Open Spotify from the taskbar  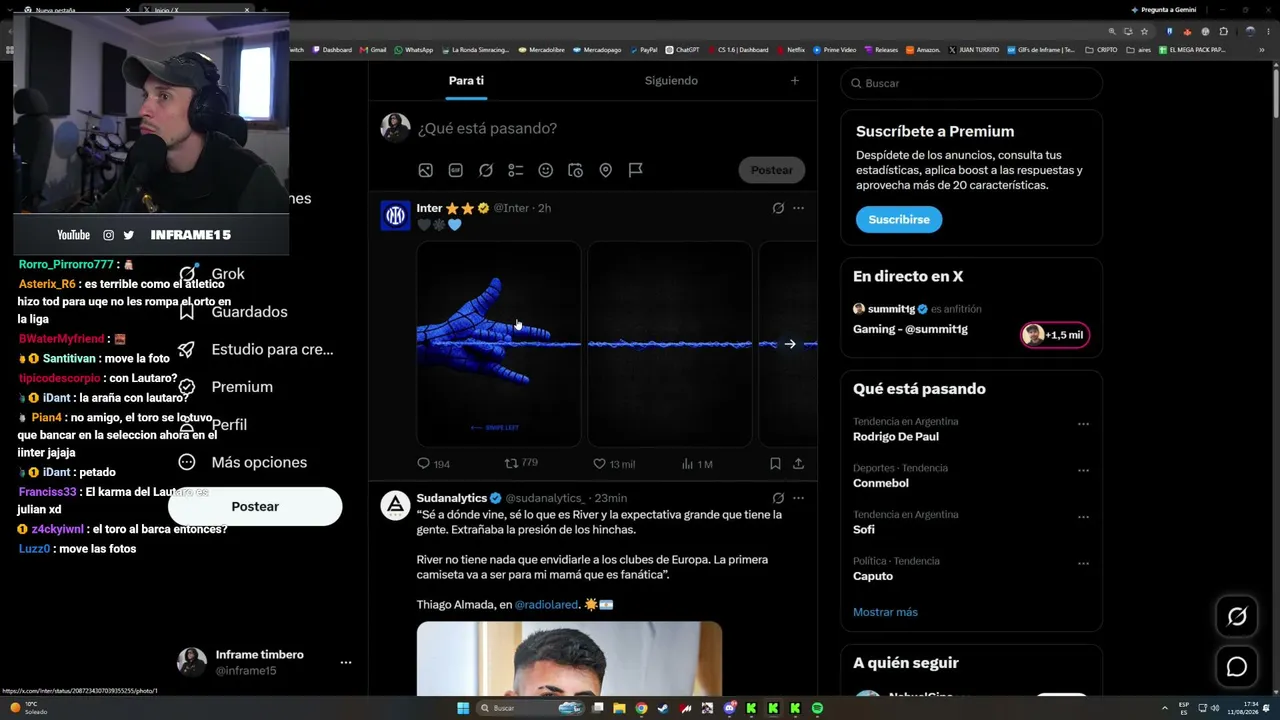[817, 708]
